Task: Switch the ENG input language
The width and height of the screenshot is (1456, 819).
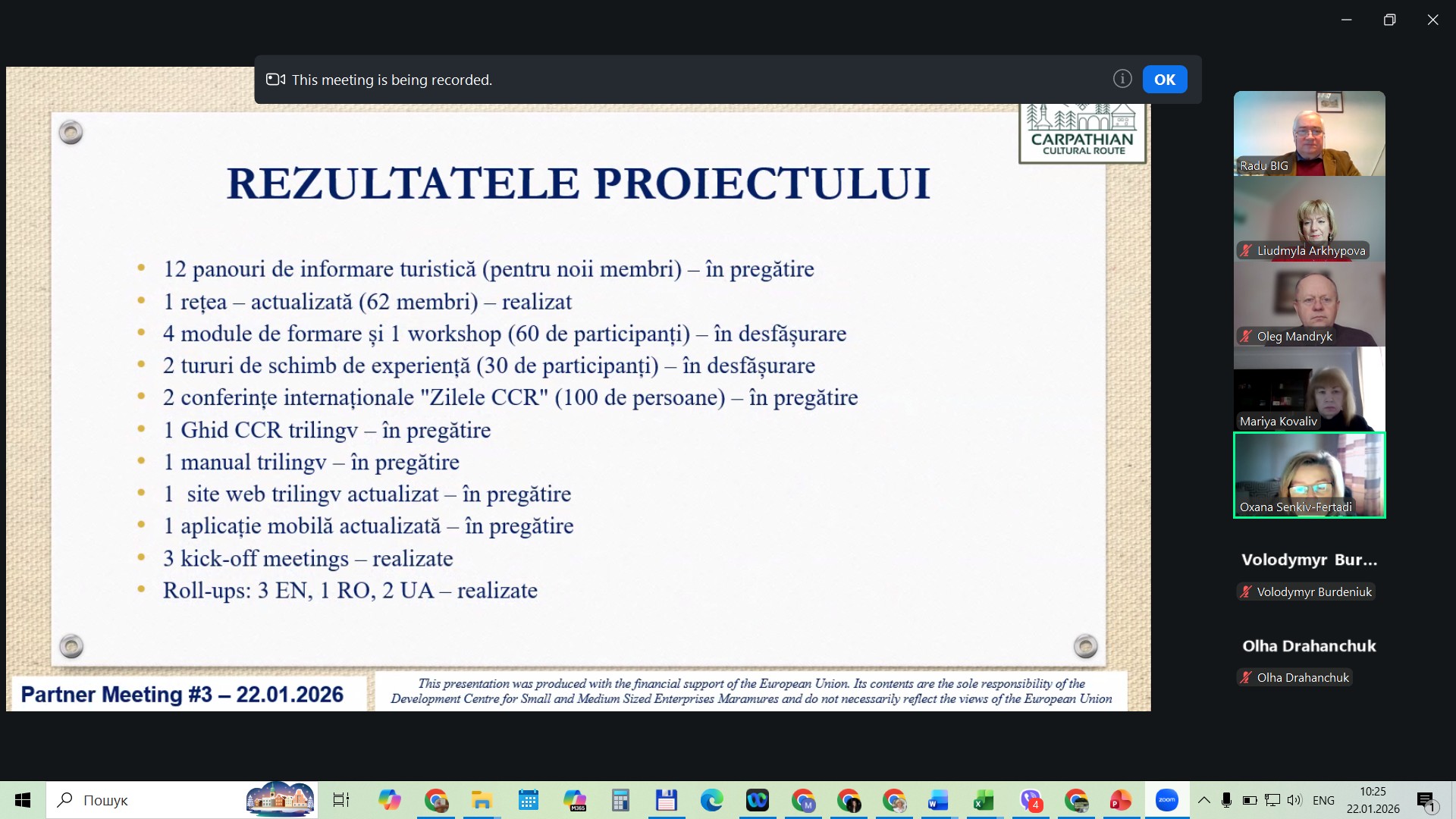Action: point(1323,800)
